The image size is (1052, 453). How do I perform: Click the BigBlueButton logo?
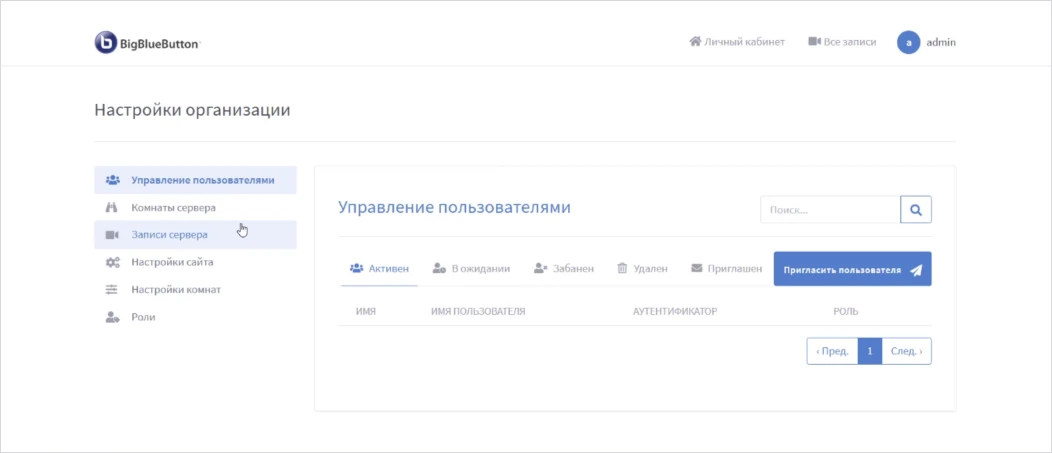pyautogui.click(x=148, y=42)
